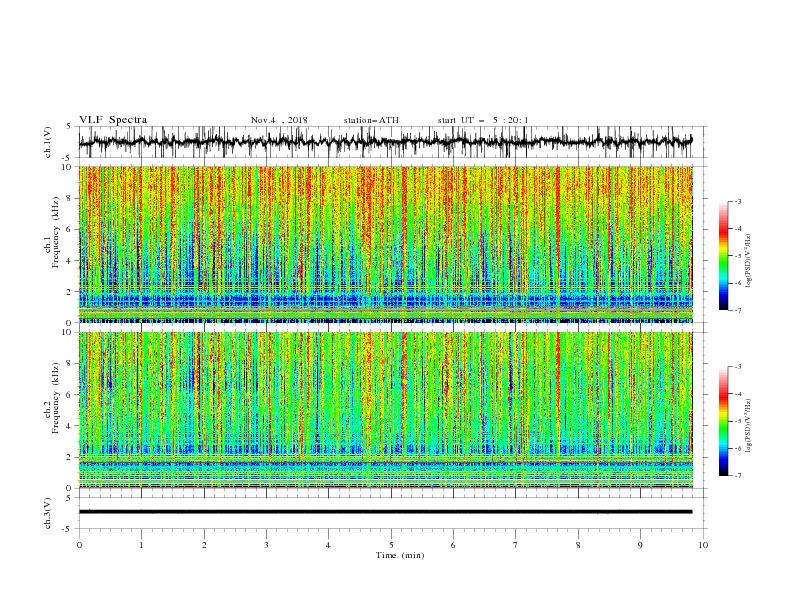Click time axis tick label "1"
This screenshot has height=612, width=792.
click(x=141, y=545)
